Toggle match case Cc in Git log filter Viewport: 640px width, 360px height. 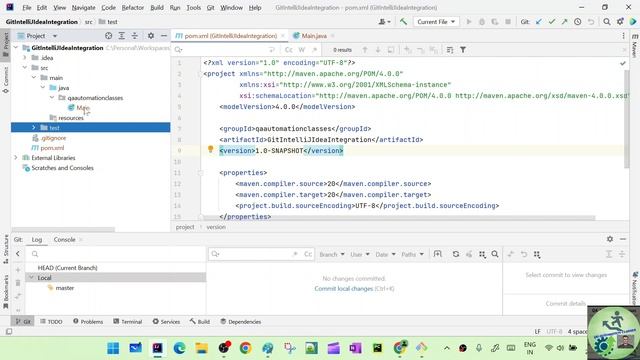pos(308,254)
